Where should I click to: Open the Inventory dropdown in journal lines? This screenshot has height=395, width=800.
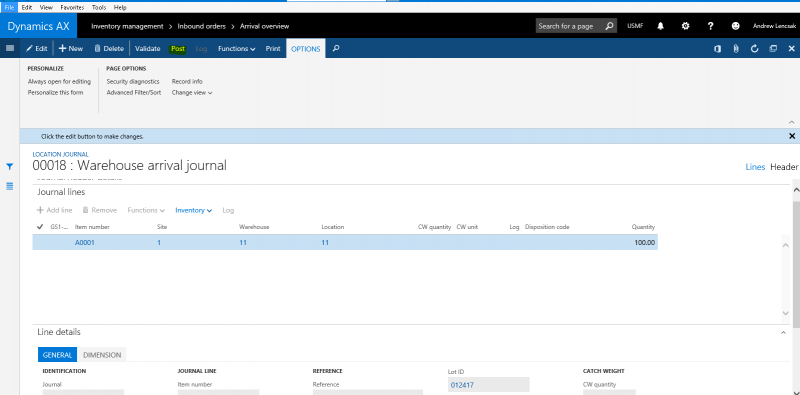(193, 210)
